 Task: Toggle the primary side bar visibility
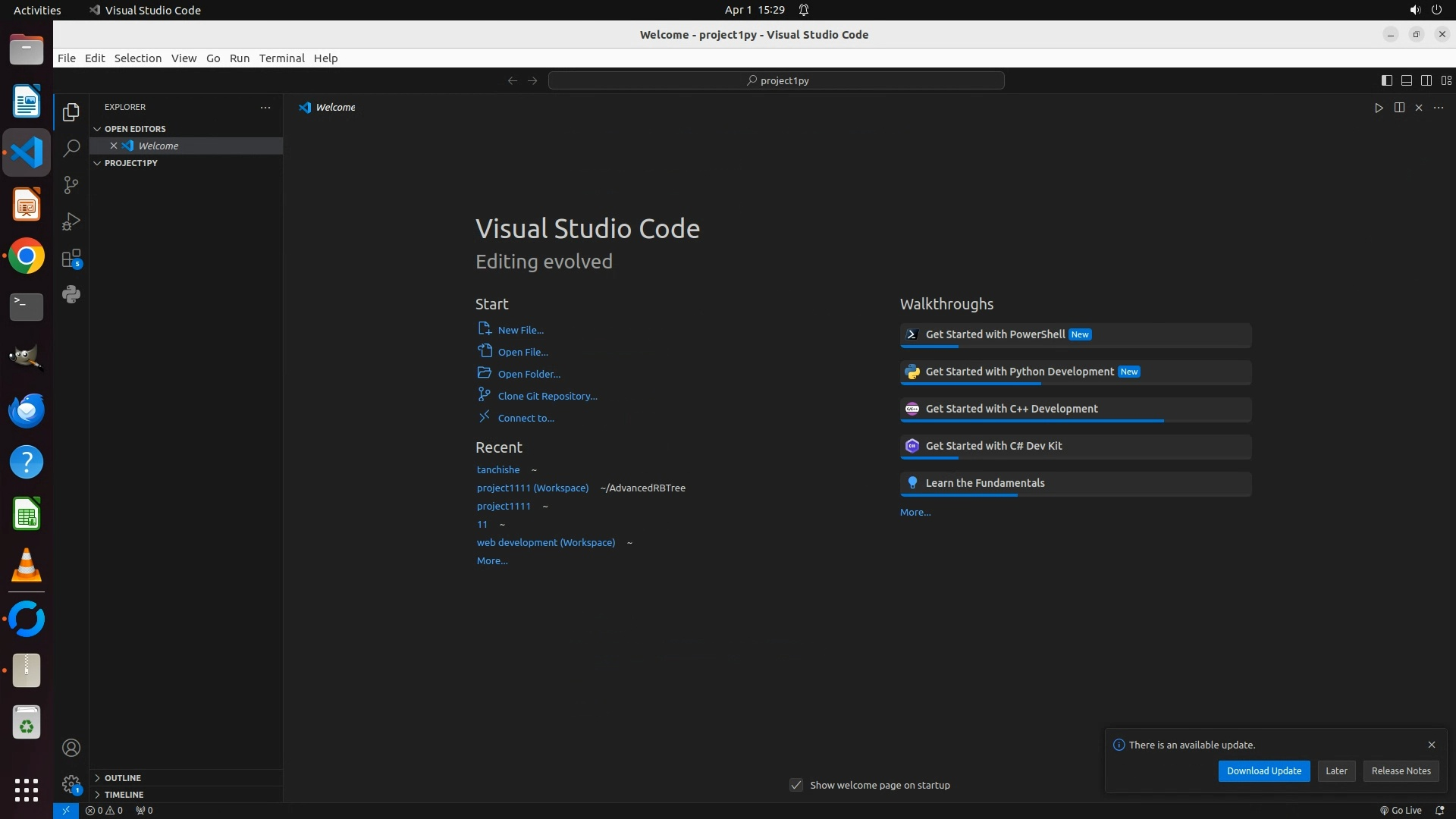click(1387, 80)
